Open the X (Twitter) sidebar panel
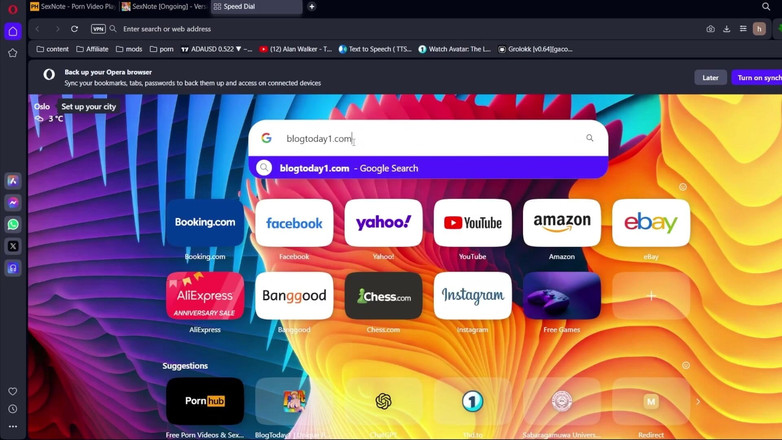 coord(13,246)
